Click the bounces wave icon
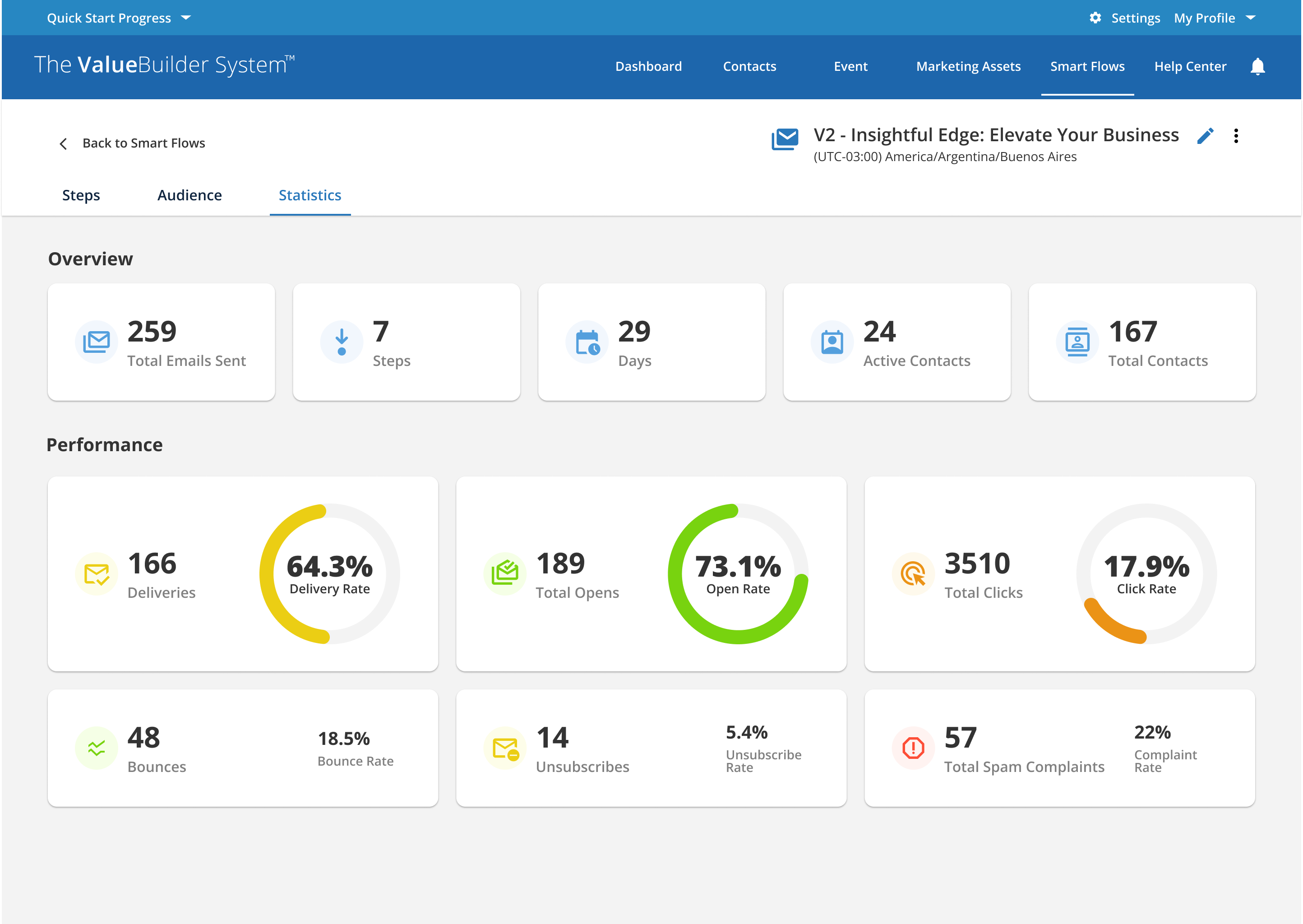The height and width of the screenshot is (924, 1303). click(x=96, y=748)
